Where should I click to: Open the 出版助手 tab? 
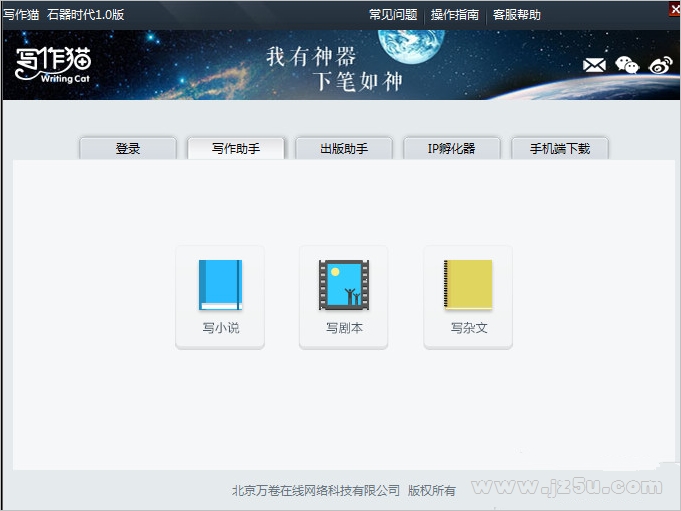(344, 148)
